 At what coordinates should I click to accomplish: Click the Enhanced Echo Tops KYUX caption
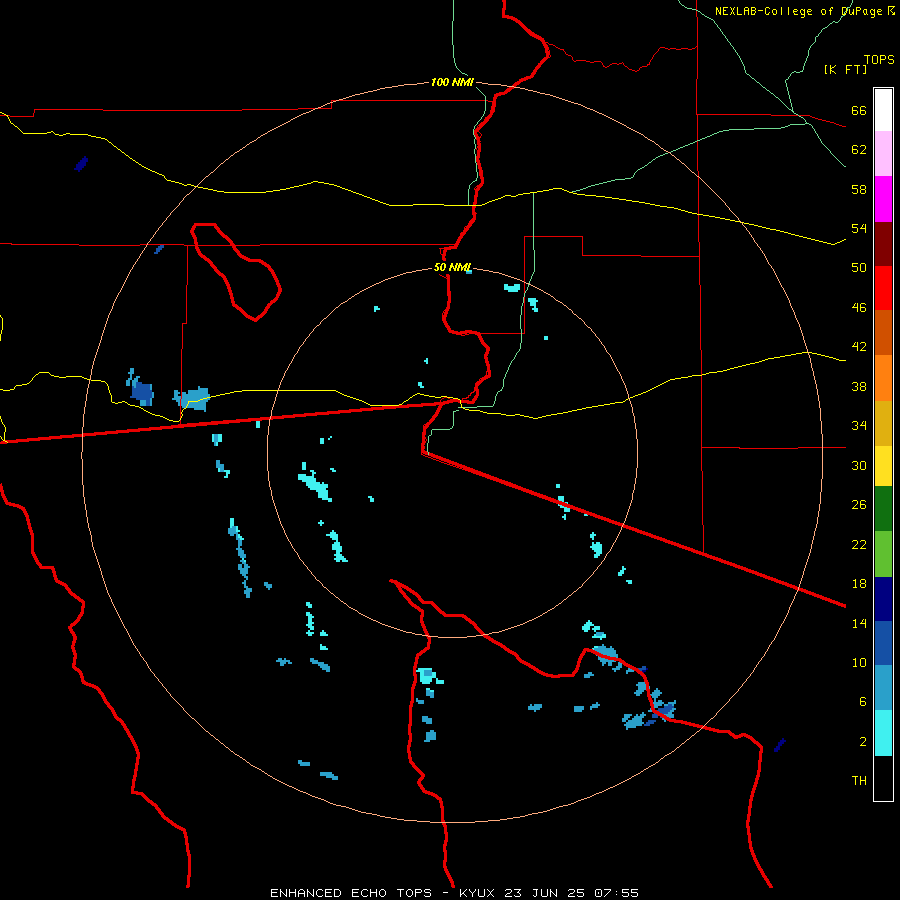tap(454, 893)
